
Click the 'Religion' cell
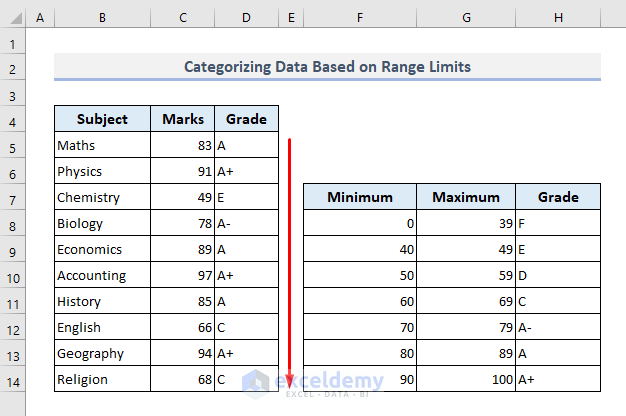(x=102, y=378)
